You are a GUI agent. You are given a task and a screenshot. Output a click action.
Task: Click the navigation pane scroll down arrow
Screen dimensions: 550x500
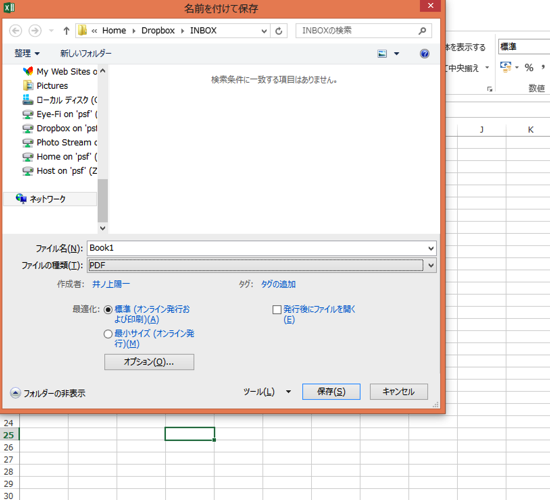102,228
